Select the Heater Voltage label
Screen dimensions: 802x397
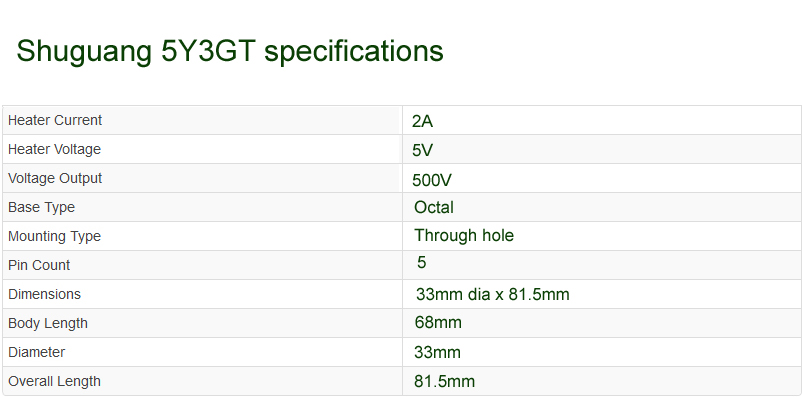coord(54,149)
